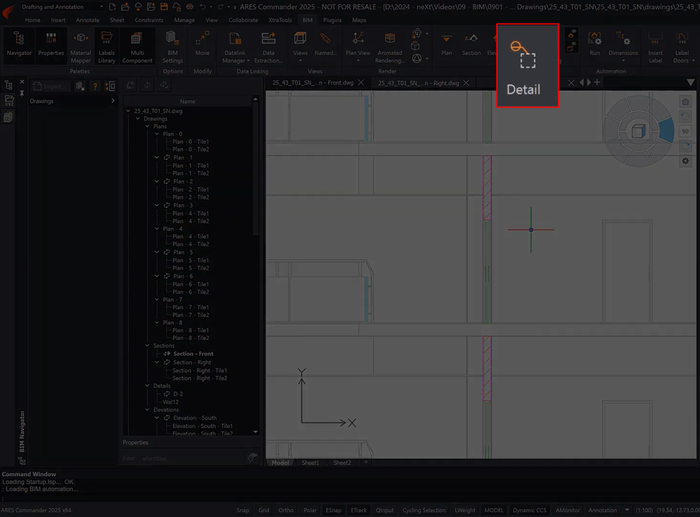
Task: Switch to the Right.dwg document tab
Action: (418, 83)
